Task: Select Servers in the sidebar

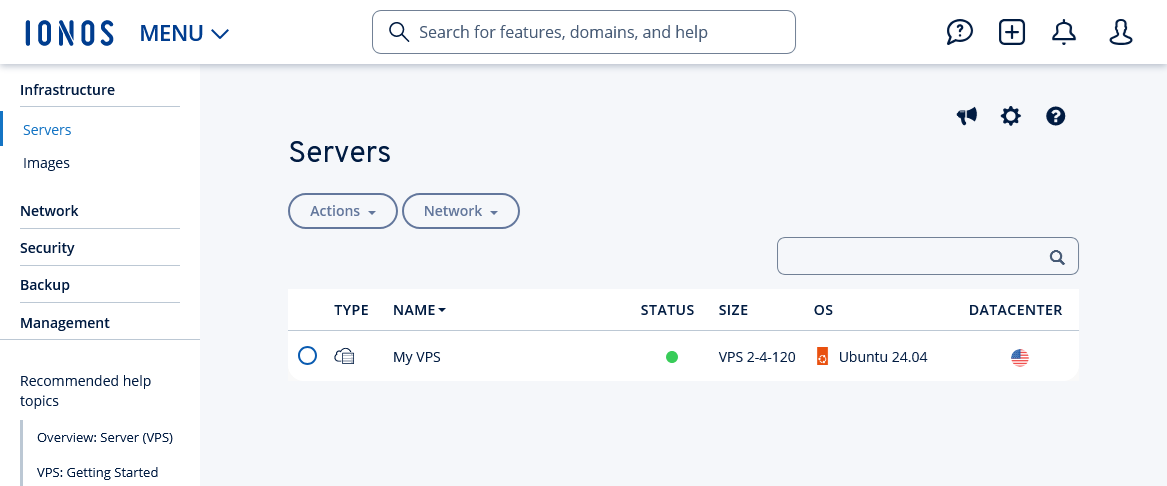Action: pos(47,130)
